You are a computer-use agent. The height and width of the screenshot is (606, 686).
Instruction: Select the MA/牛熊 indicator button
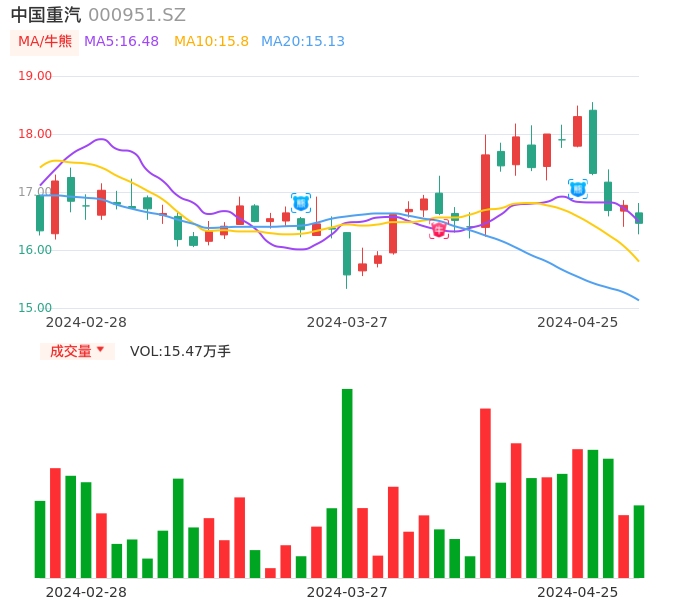(45, 42)
